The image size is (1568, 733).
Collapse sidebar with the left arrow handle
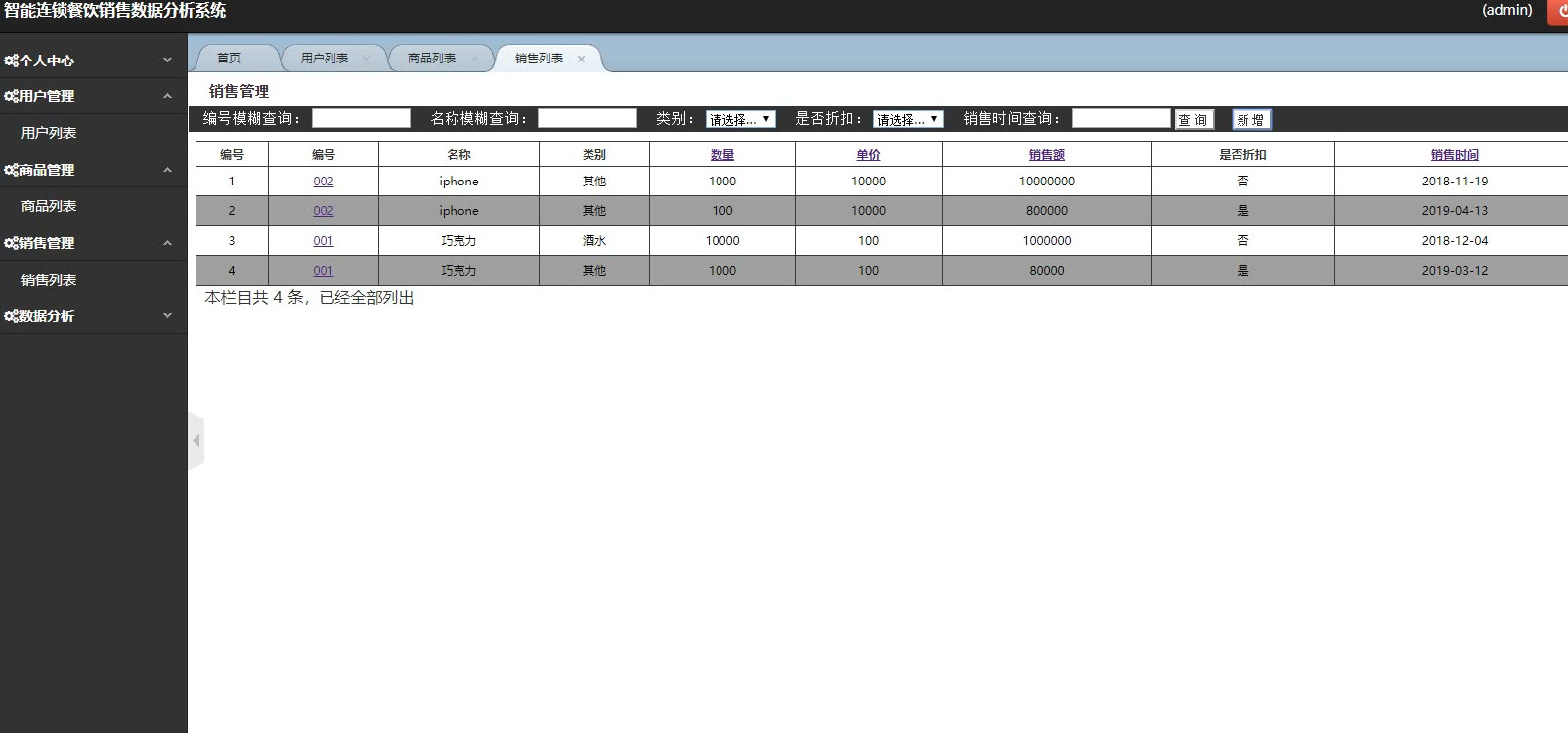[x=196, y=440]
